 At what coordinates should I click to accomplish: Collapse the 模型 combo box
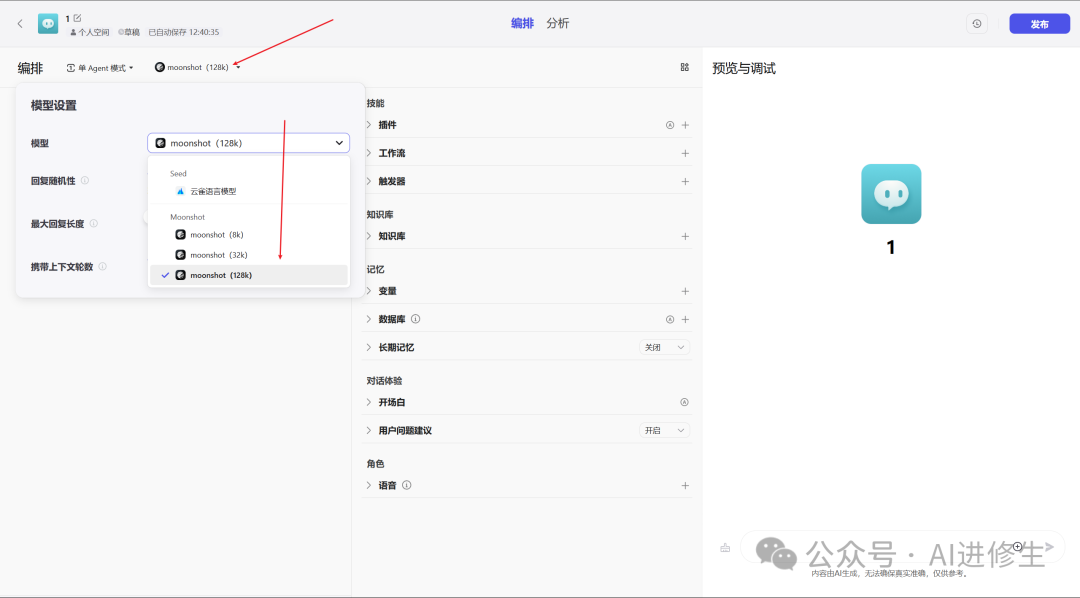(x=249, y=143)
